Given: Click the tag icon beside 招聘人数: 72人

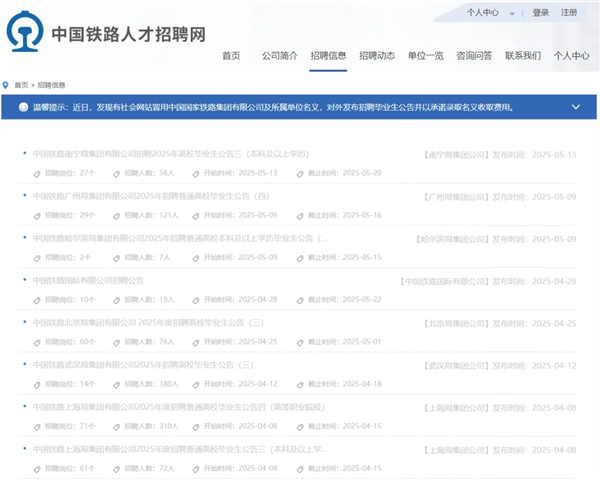Looking at the screenshot, I should pos(116,469).
